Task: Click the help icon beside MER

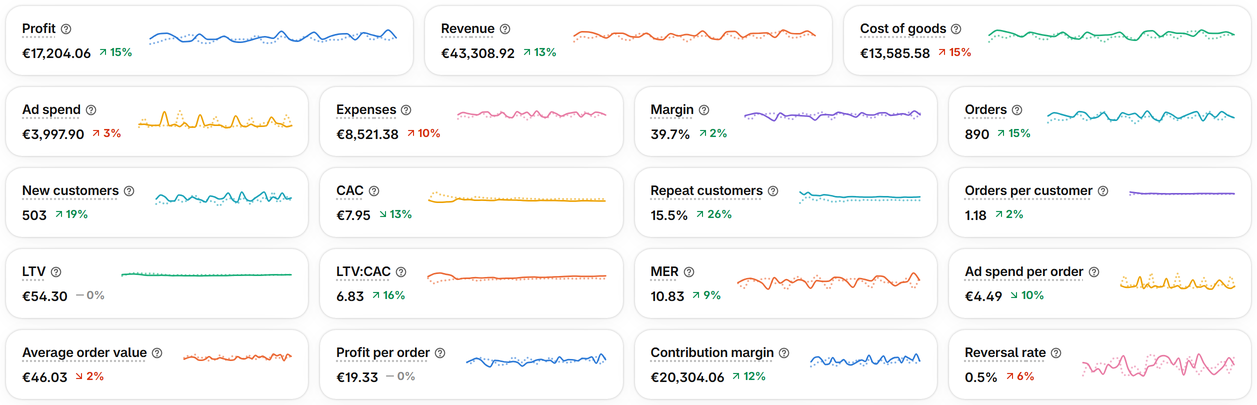Action: tap(688, 272)
